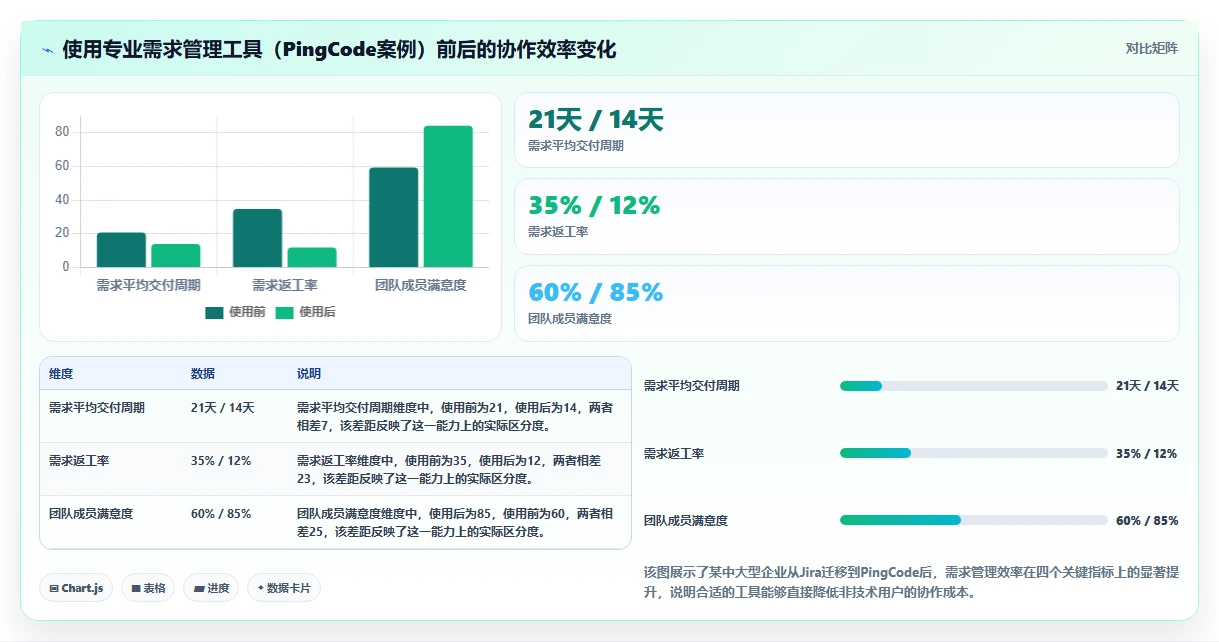Click the 数据 column header

203,374
